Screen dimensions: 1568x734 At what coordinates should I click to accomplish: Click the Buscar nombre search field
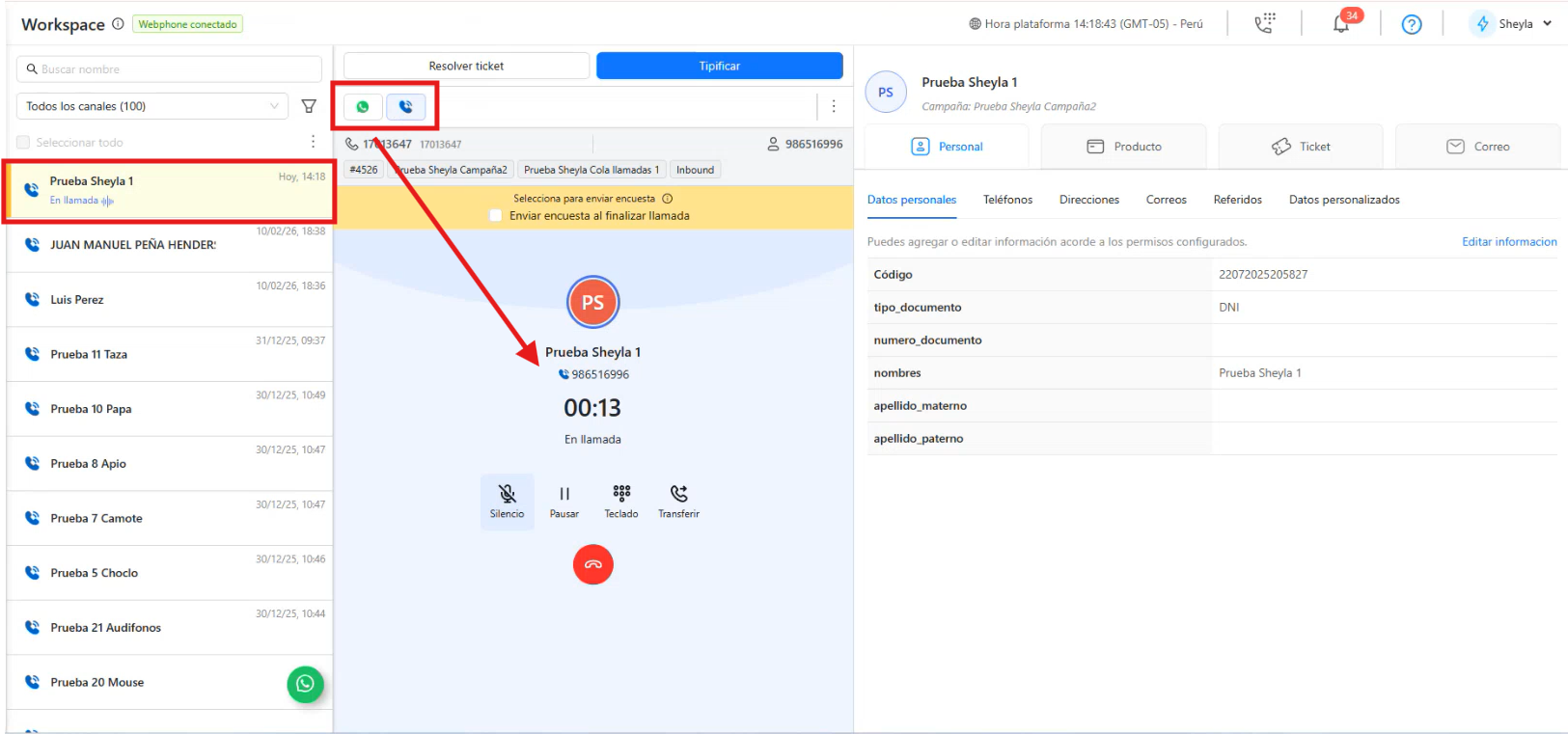coord(169,69)
